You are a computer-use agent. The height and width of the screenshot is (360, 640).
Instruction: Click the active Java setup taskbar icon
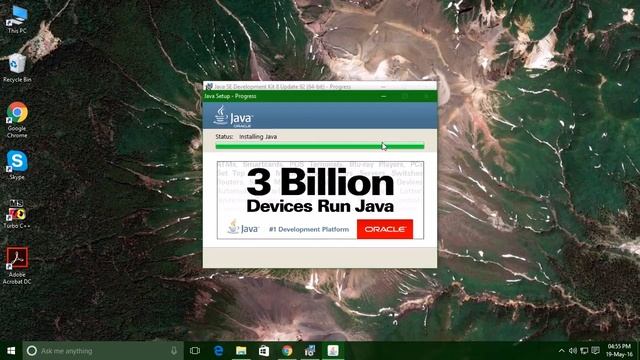(333, 351)
